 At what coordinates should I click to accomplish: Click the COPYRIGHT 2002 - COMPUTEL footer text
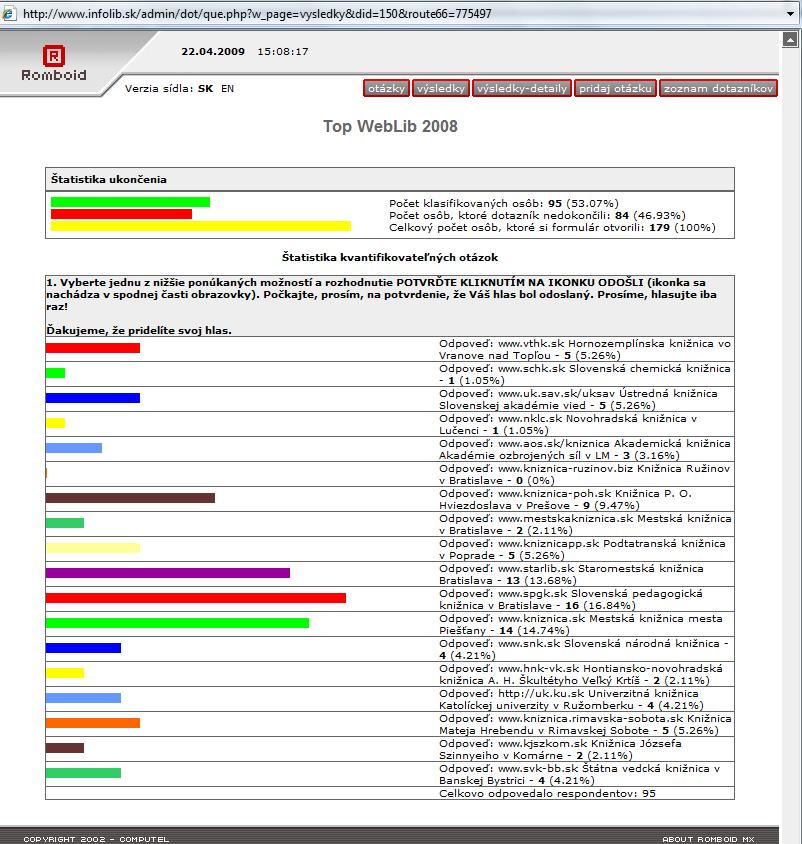pos(96,839)
